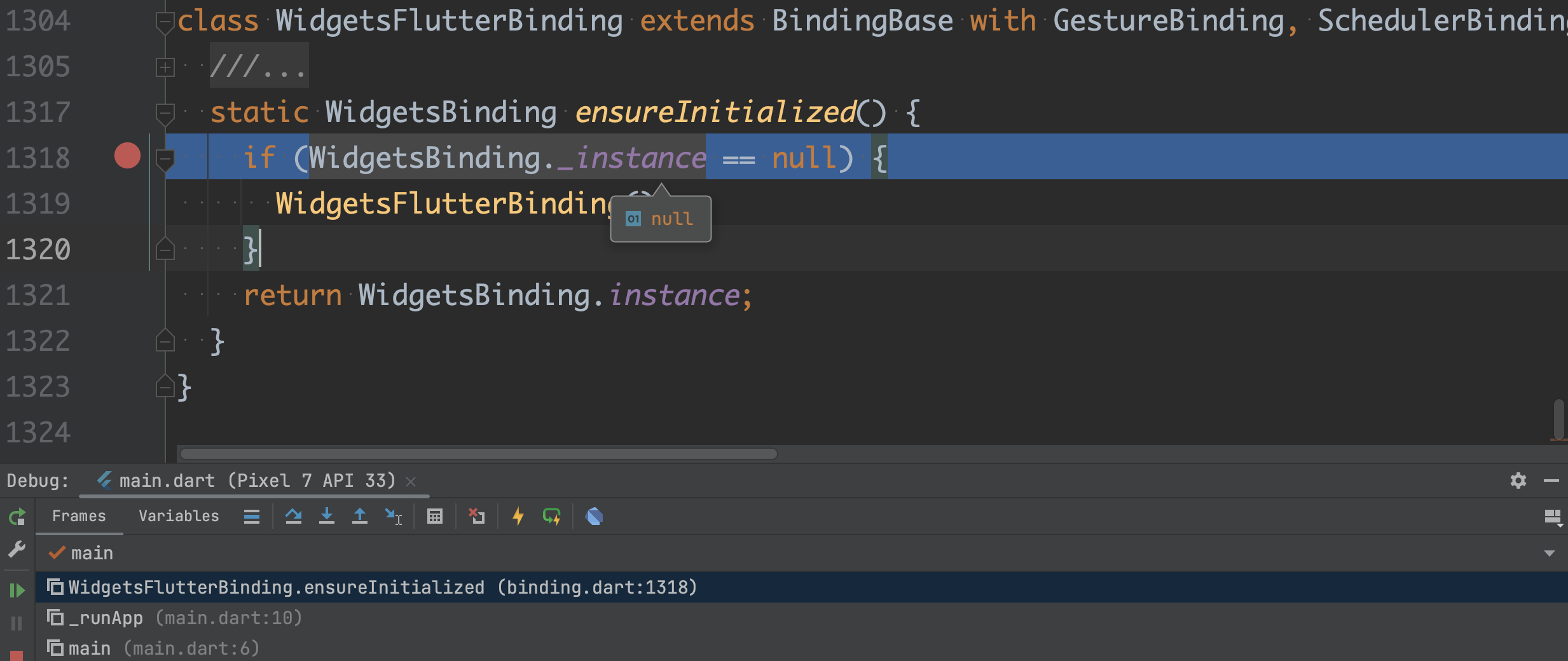Expand the folded comment on line 1305
The height and width of the screenshot is (661, 1568).
(165, 67)
